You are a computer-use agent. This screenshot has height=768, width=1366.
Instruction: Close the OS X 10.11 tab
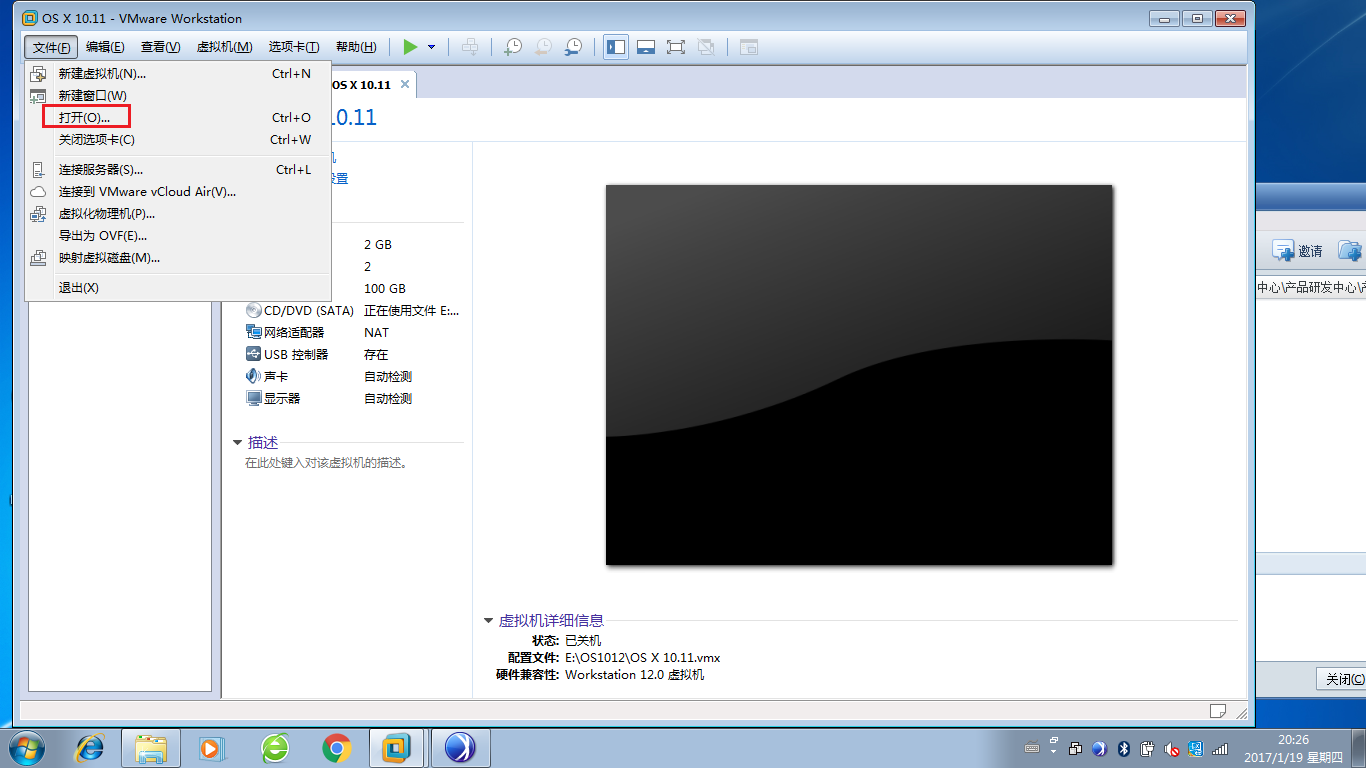pyautogui.click(x=405, y=84)
